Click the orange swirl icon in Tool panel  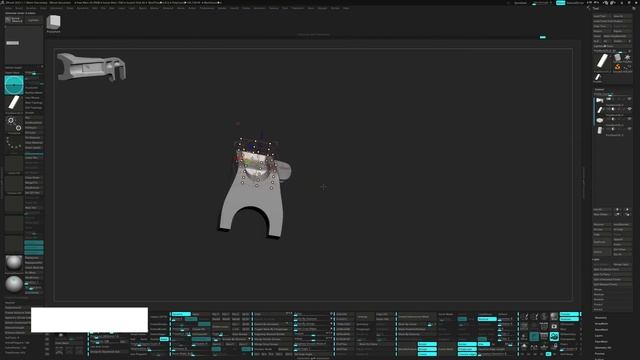tap(618, 67)
